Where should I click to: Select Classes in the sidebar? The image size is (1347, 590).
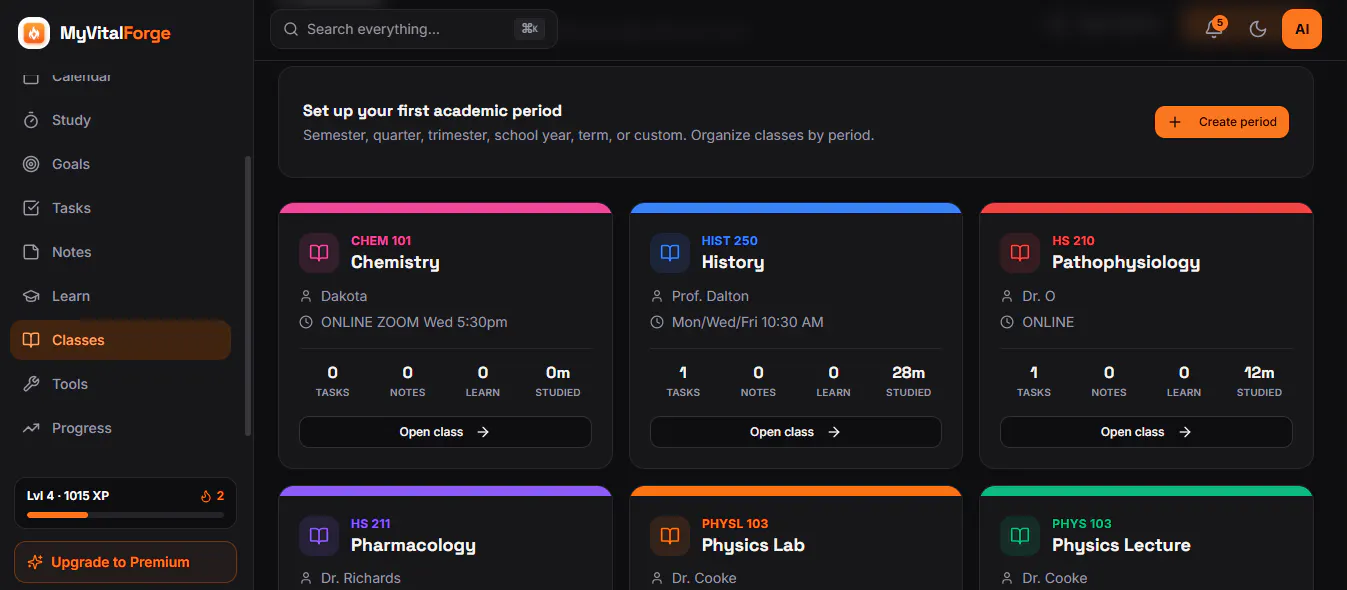click(120, 340)
